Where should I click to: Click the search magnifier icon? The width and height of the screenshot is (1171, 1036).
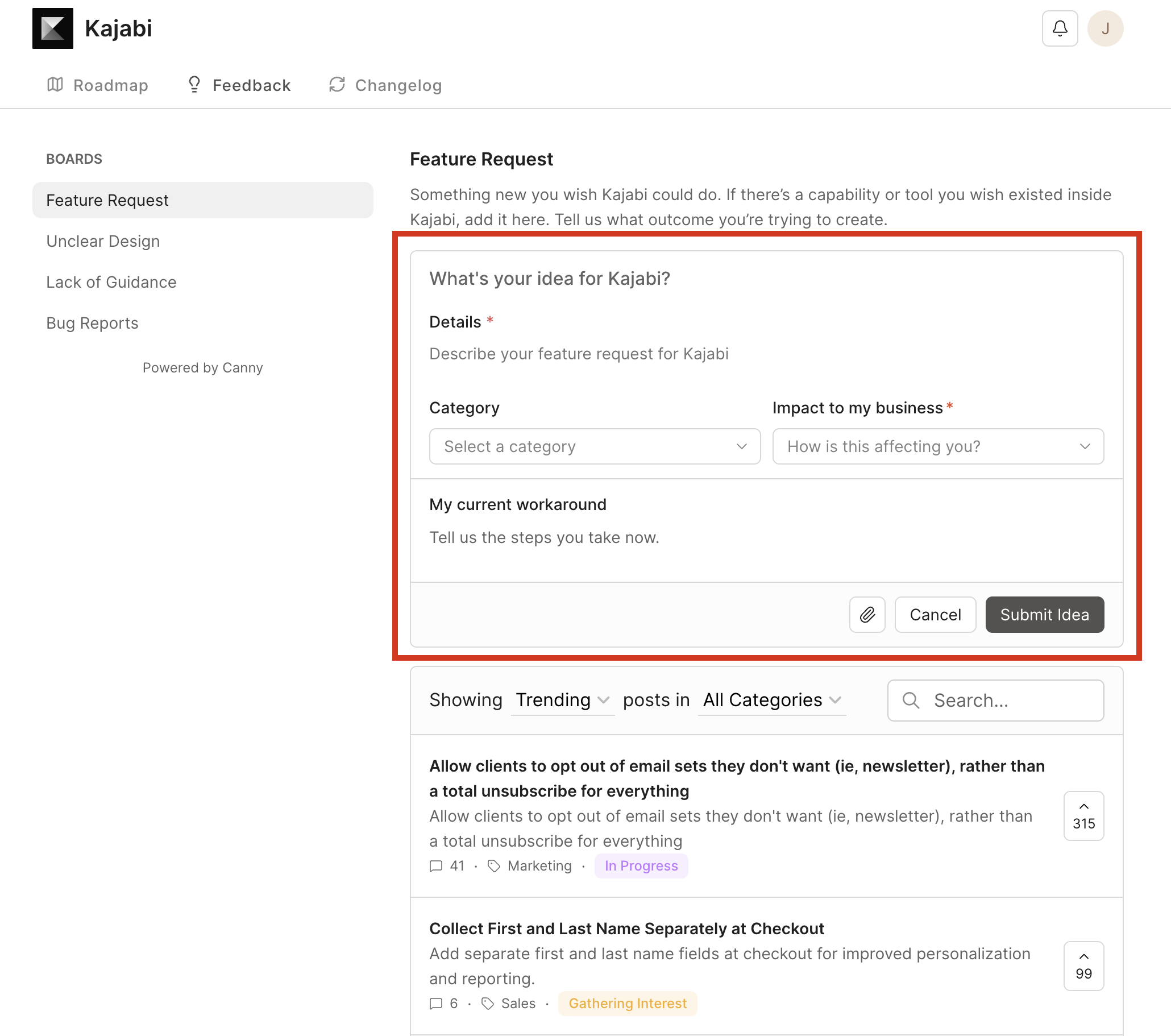[910, 700]
